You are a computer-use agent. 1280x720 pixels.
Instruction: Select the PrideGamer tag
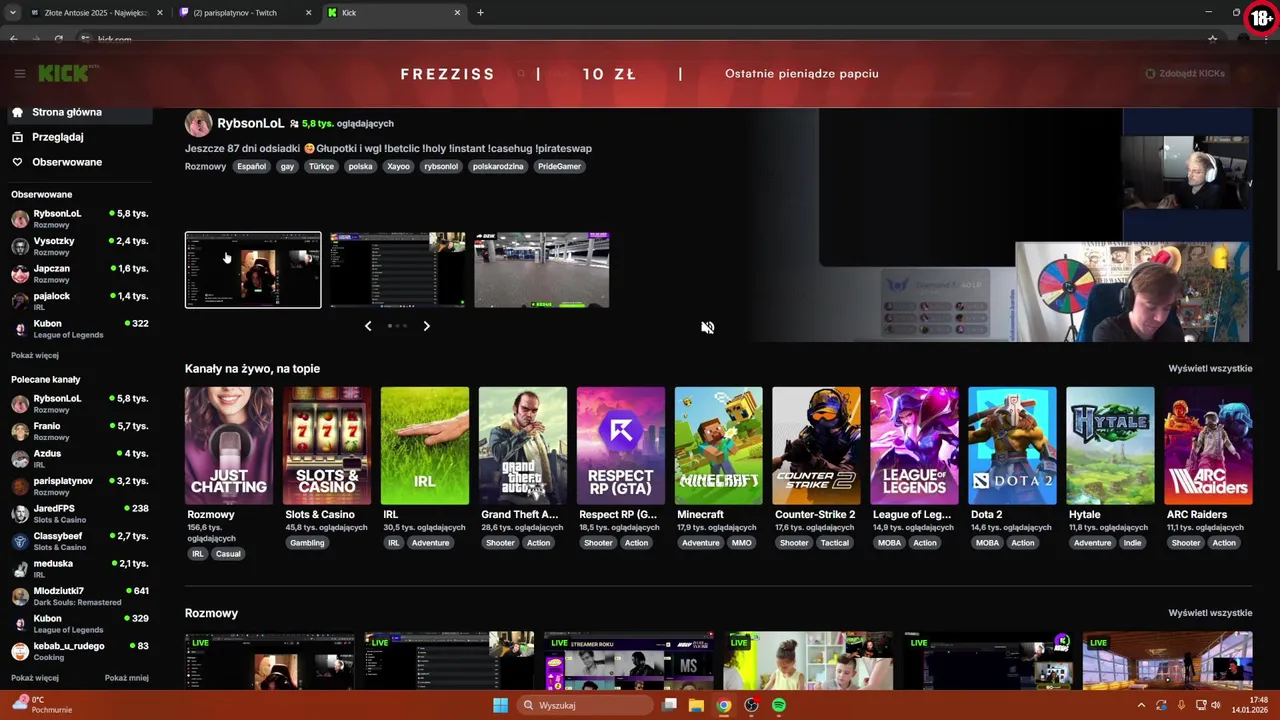559,166
